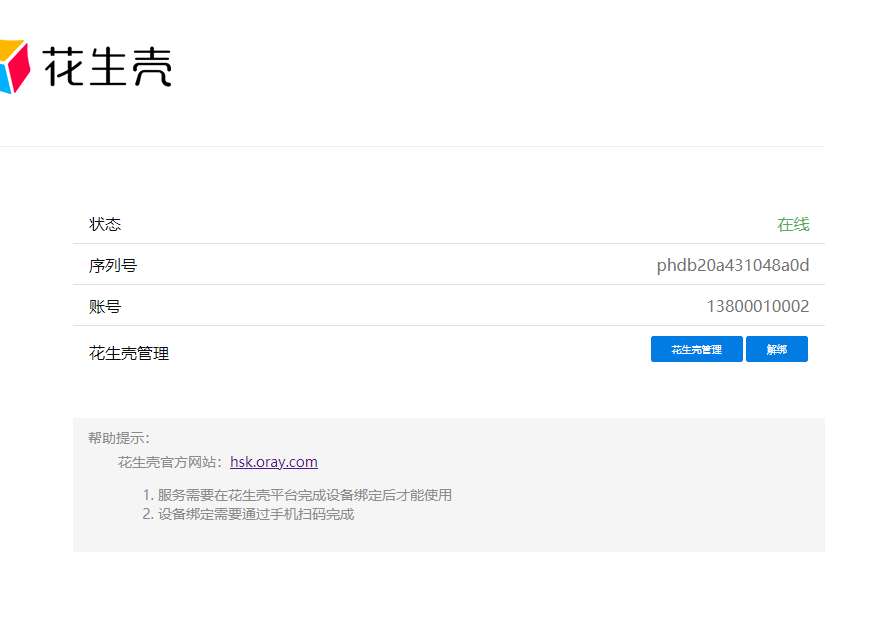Click help tip 1 about 设备绑定后才能使用
Screen dimensions: 879x620
(x=304, y=495)
